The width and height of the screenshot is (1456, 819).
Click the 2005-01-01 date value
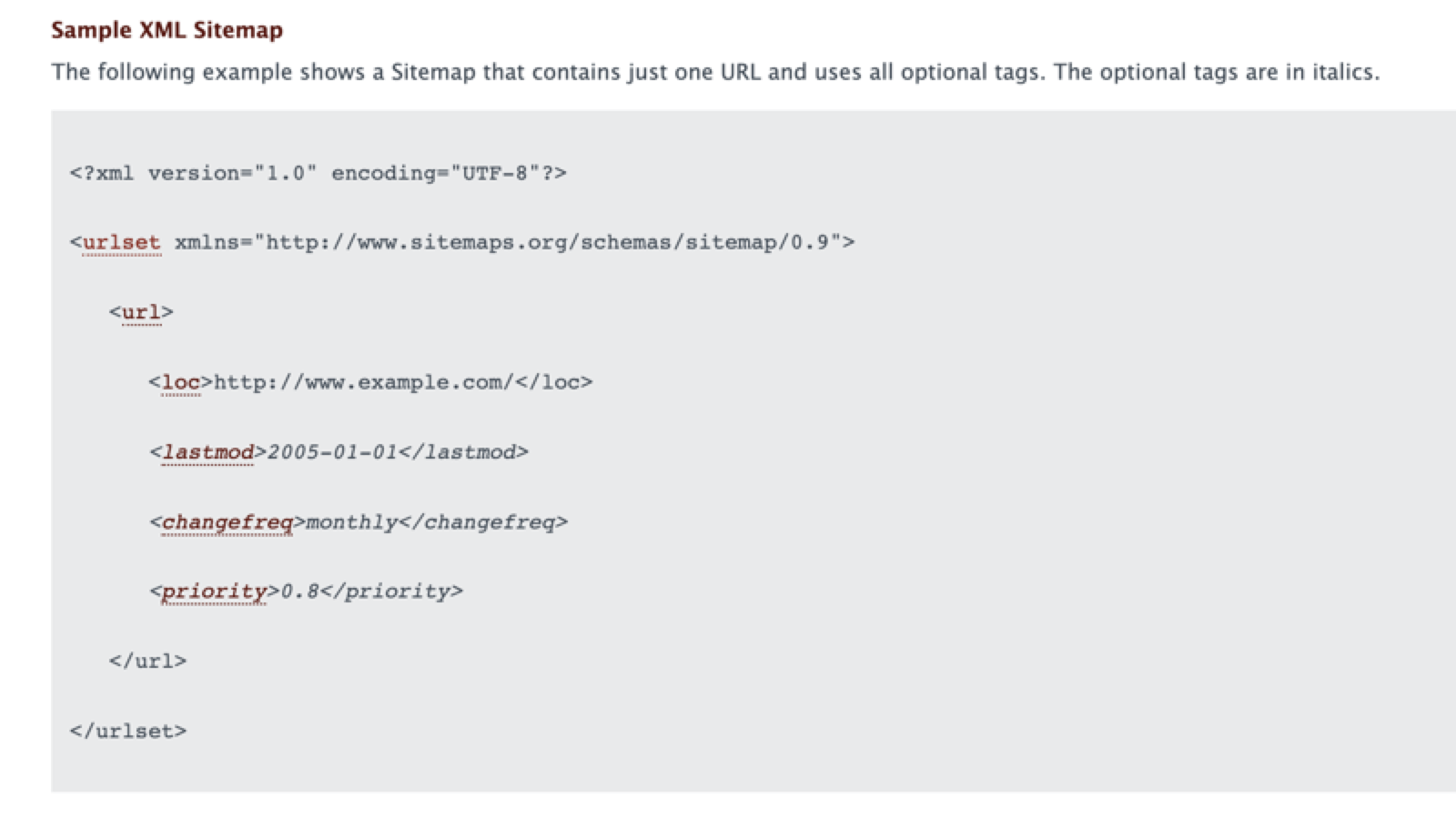332,452
